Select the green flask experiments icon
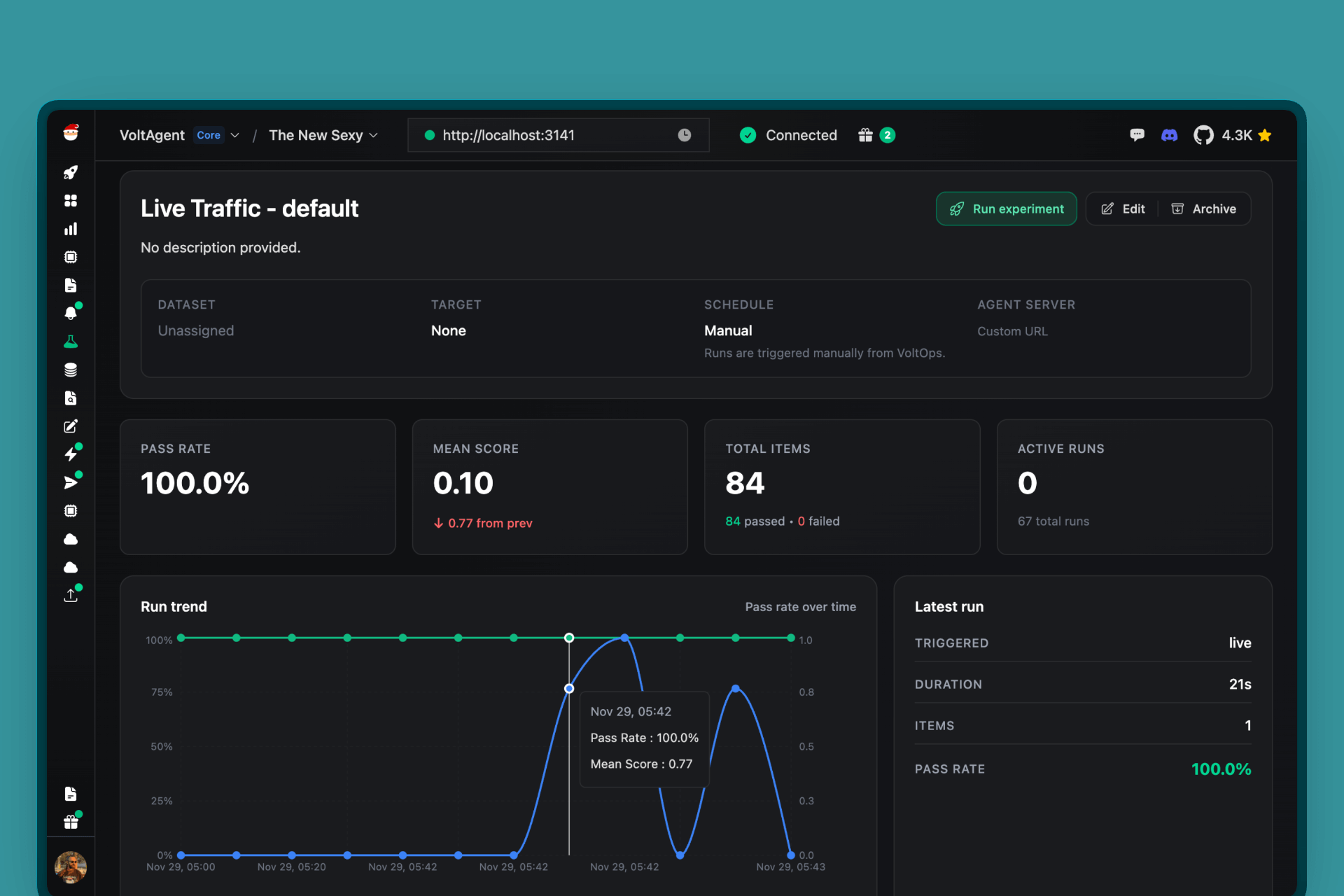Image resolution: width=1344 pixels, height=896 pixels. coord(71,342)
